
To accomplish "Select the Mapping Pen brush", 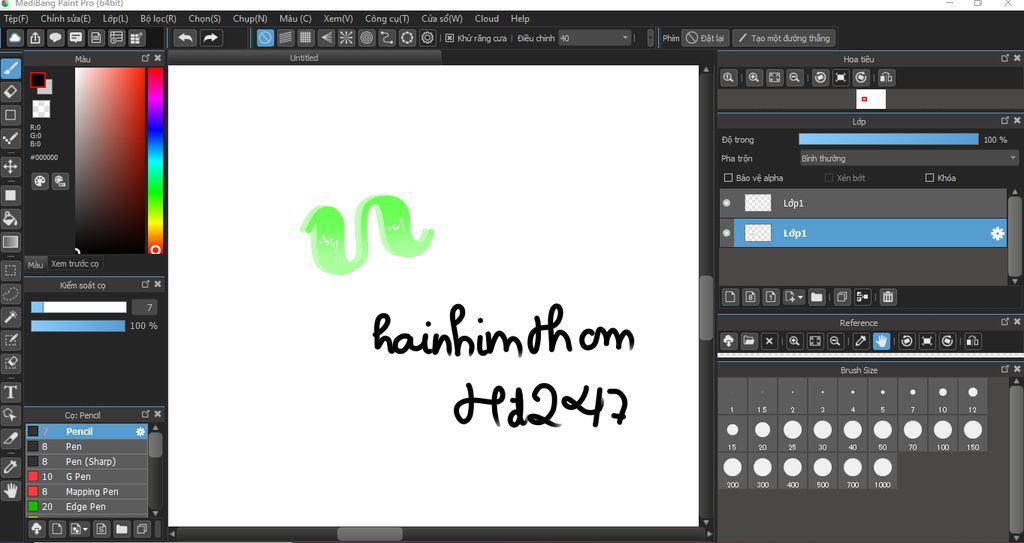I will click(x=87, y=491).
